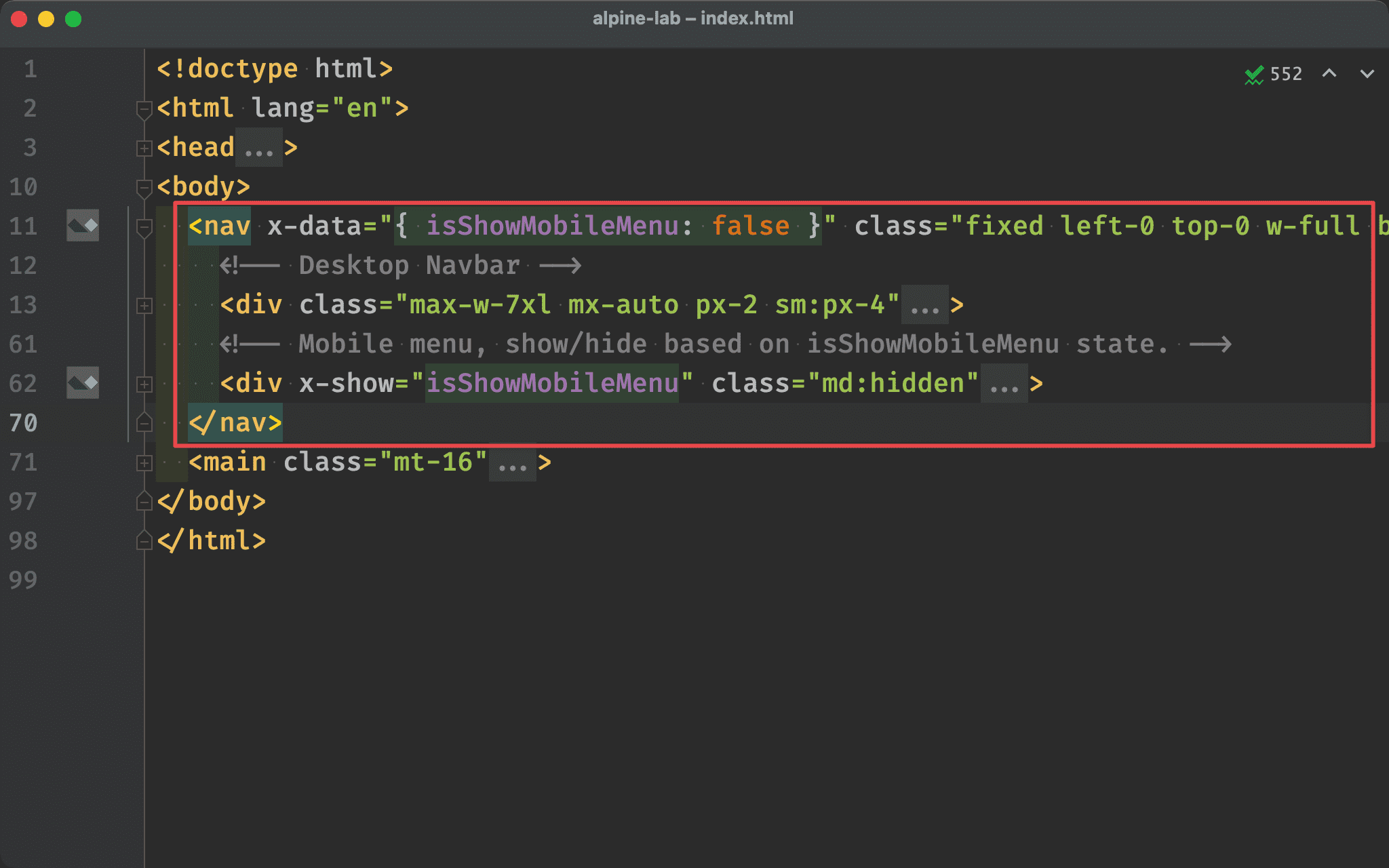Click the mt-16 class value

pos(433,462)
